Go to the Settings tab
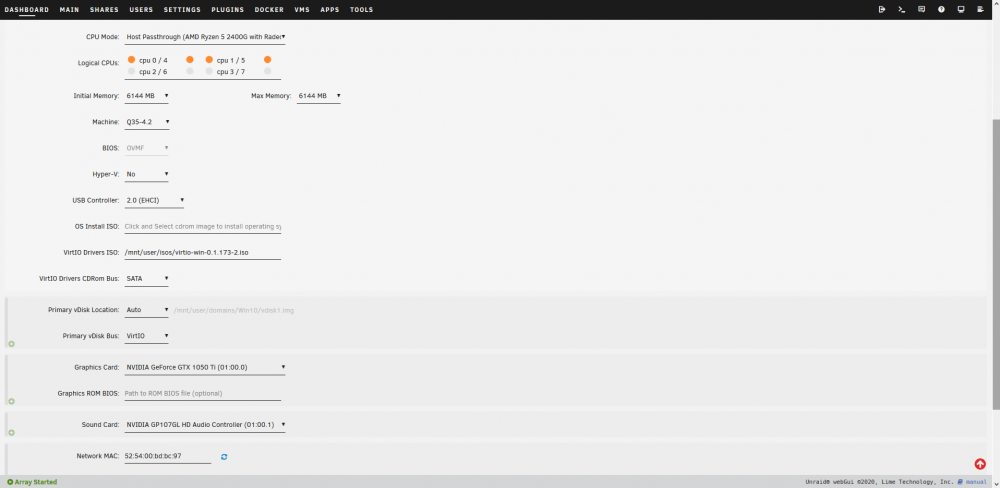Image resolution: width=1000 pixels, height=488 pixels. coord(182,10)
